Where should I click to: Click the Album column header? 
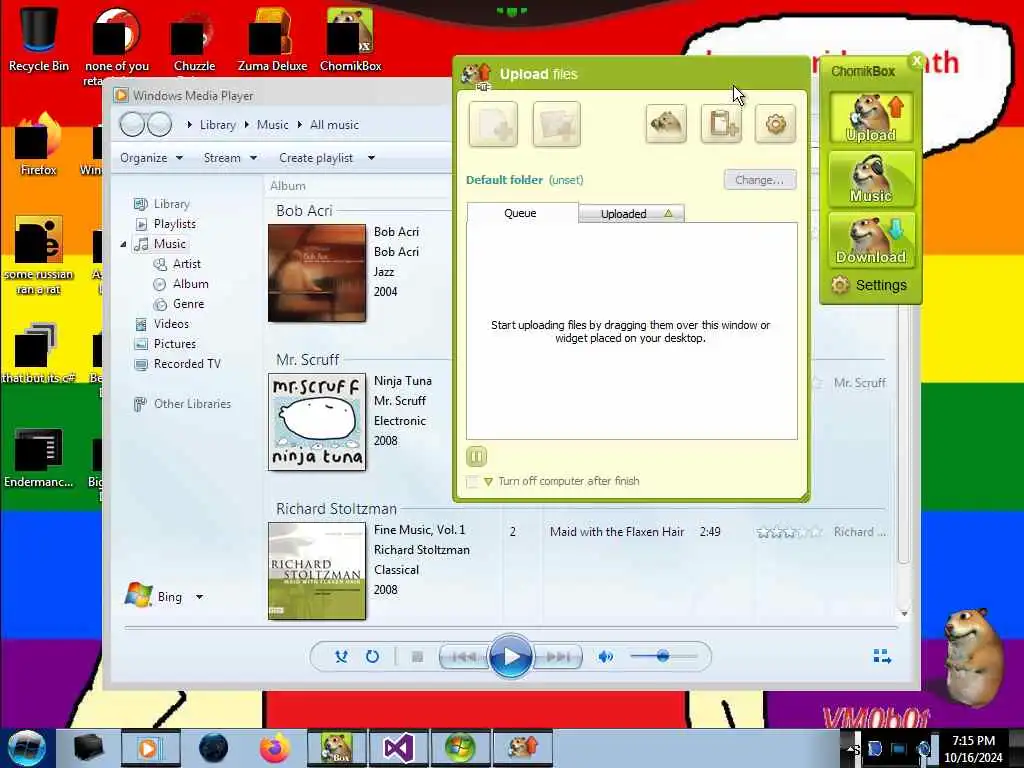288,185
